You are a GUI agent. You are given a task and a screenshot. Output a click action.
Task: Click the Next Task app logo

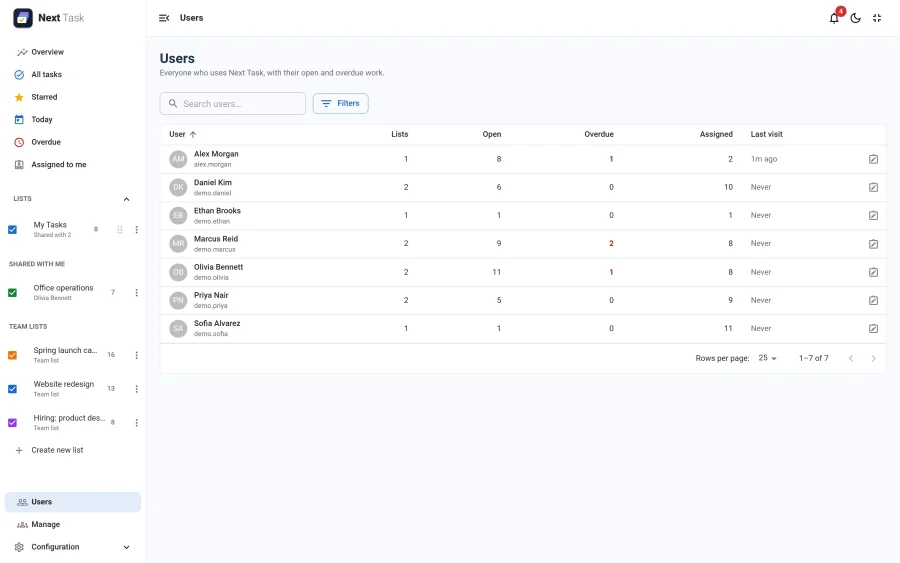point(23,18)
